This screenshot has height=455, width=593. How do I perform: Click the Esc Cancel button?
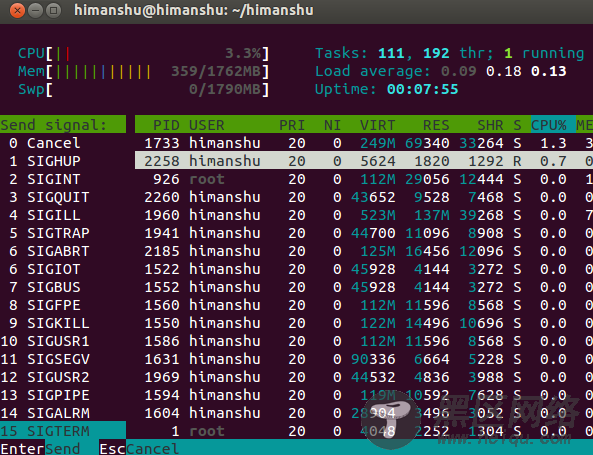pyautogui.click(x=139, y=449)
